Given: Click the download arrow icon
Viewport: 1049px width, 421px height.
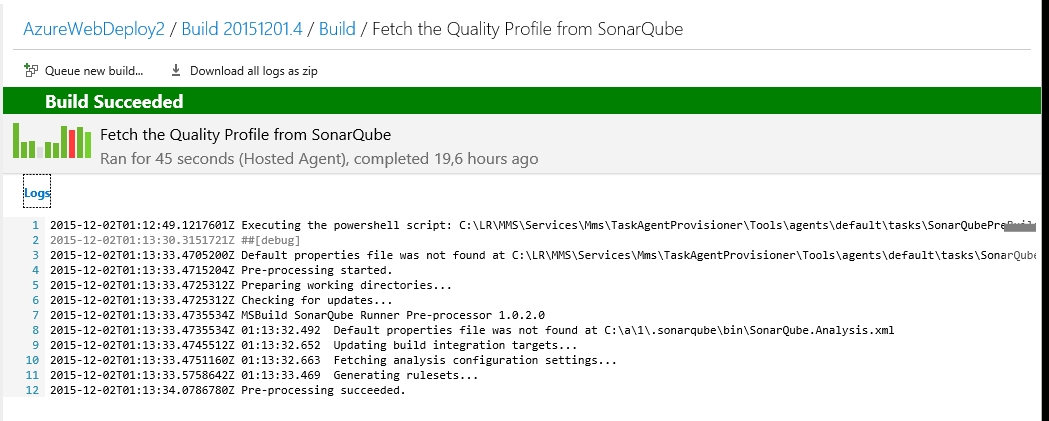Looking at the screenshot, I should [176, 70].
